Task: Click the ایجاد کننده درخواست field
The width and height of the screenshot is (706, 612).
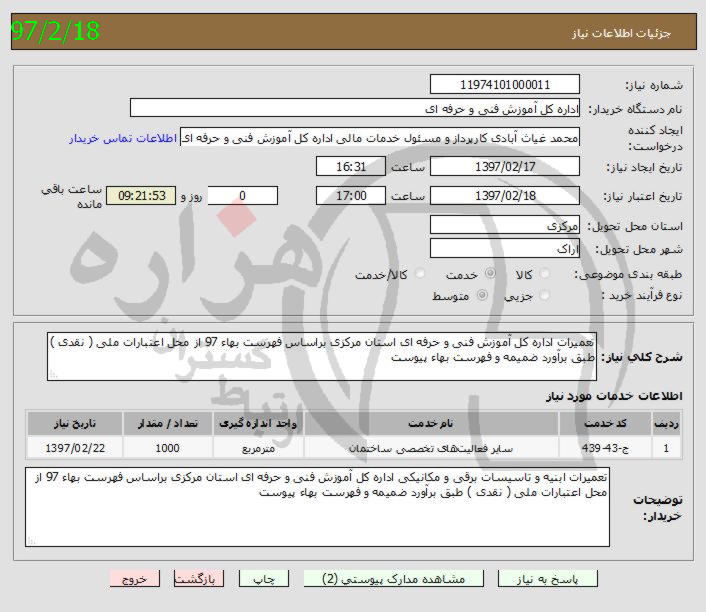Action: [x=380, y=137]
